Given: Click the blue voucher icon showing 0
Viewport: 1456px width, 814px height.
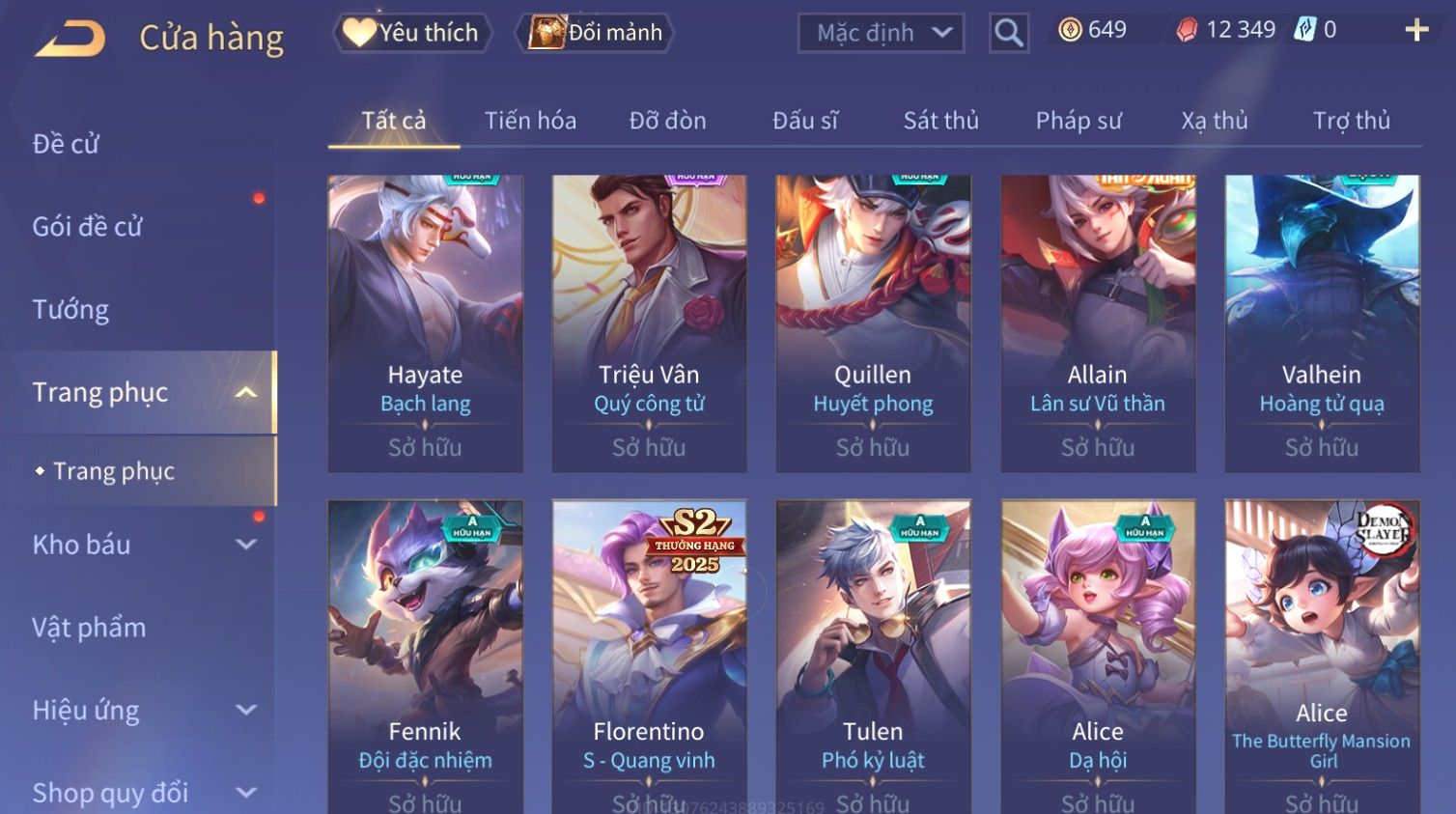Looking at the screenshot, I should [1304, 30].
